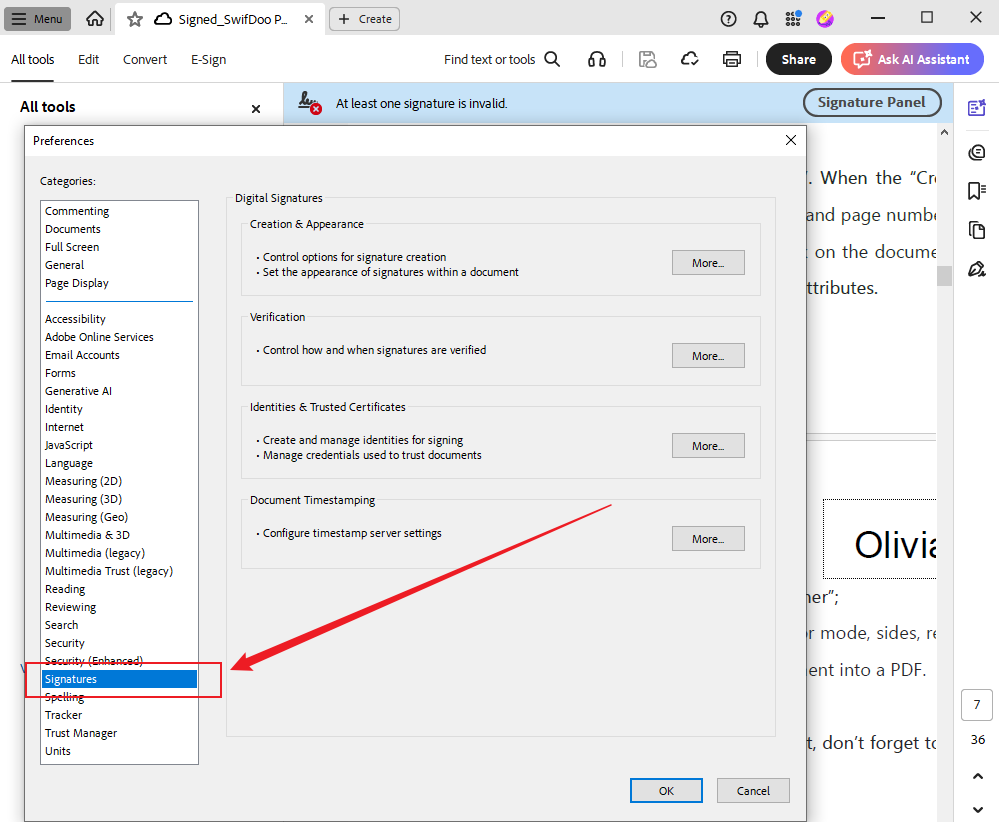The width and height of the screenshot is (999, 822).
Task: Star the current document as favorite
Action: tap(133, 18)
